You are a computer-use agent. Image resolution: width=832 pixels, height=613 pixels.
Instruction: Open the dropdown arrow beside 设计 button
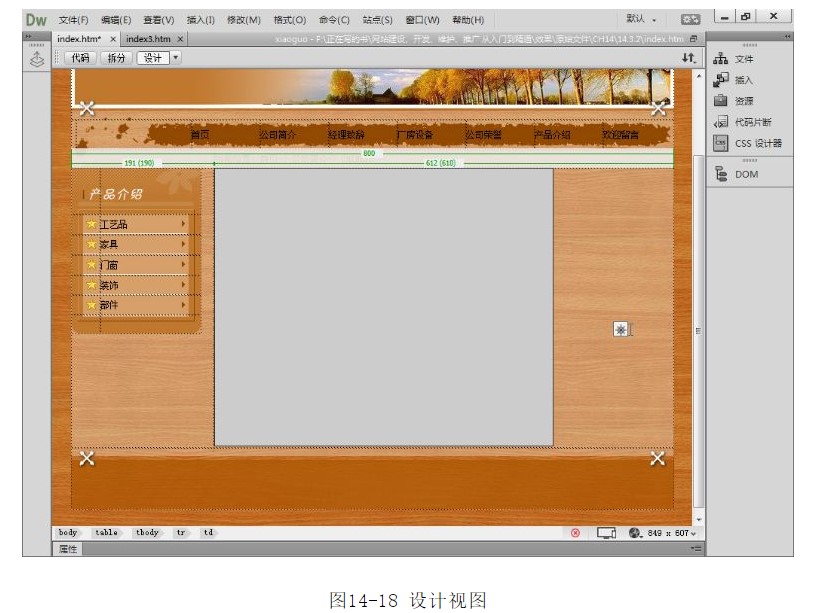[x=177, y=58]
